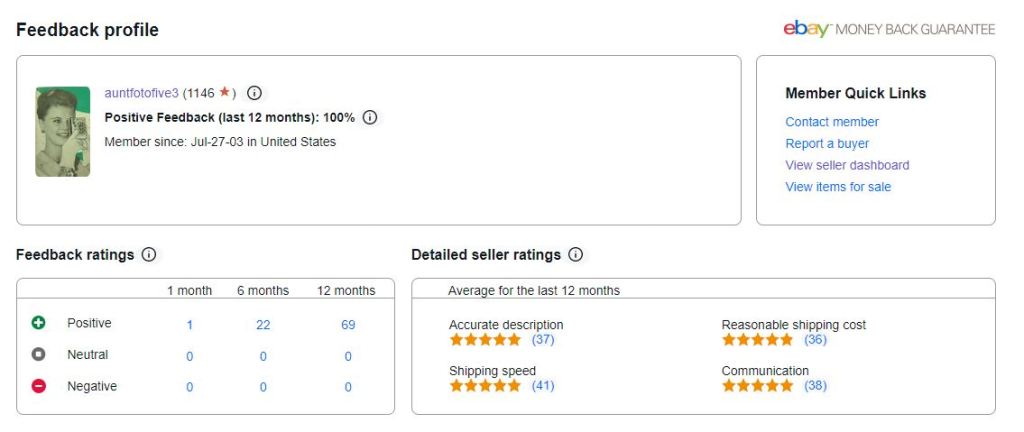The width and height of the screenshot is (1024, 432).
Task: Click the Shipping speed star rating
Action: [485, 386]
